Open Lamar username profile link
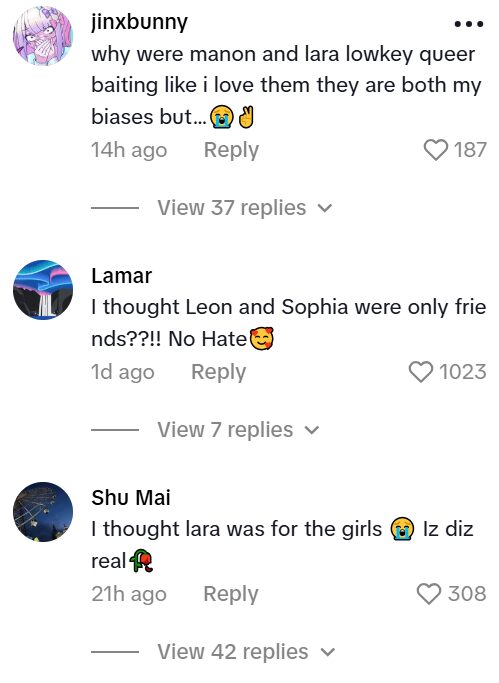 (x=121, y=276)
